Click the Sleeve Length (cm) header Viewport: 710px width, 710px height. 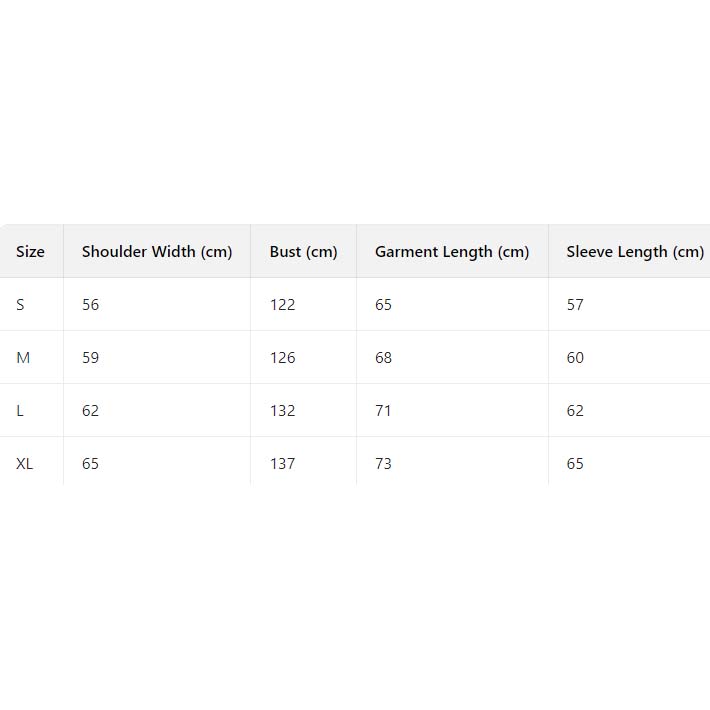(x=635, y=252)
